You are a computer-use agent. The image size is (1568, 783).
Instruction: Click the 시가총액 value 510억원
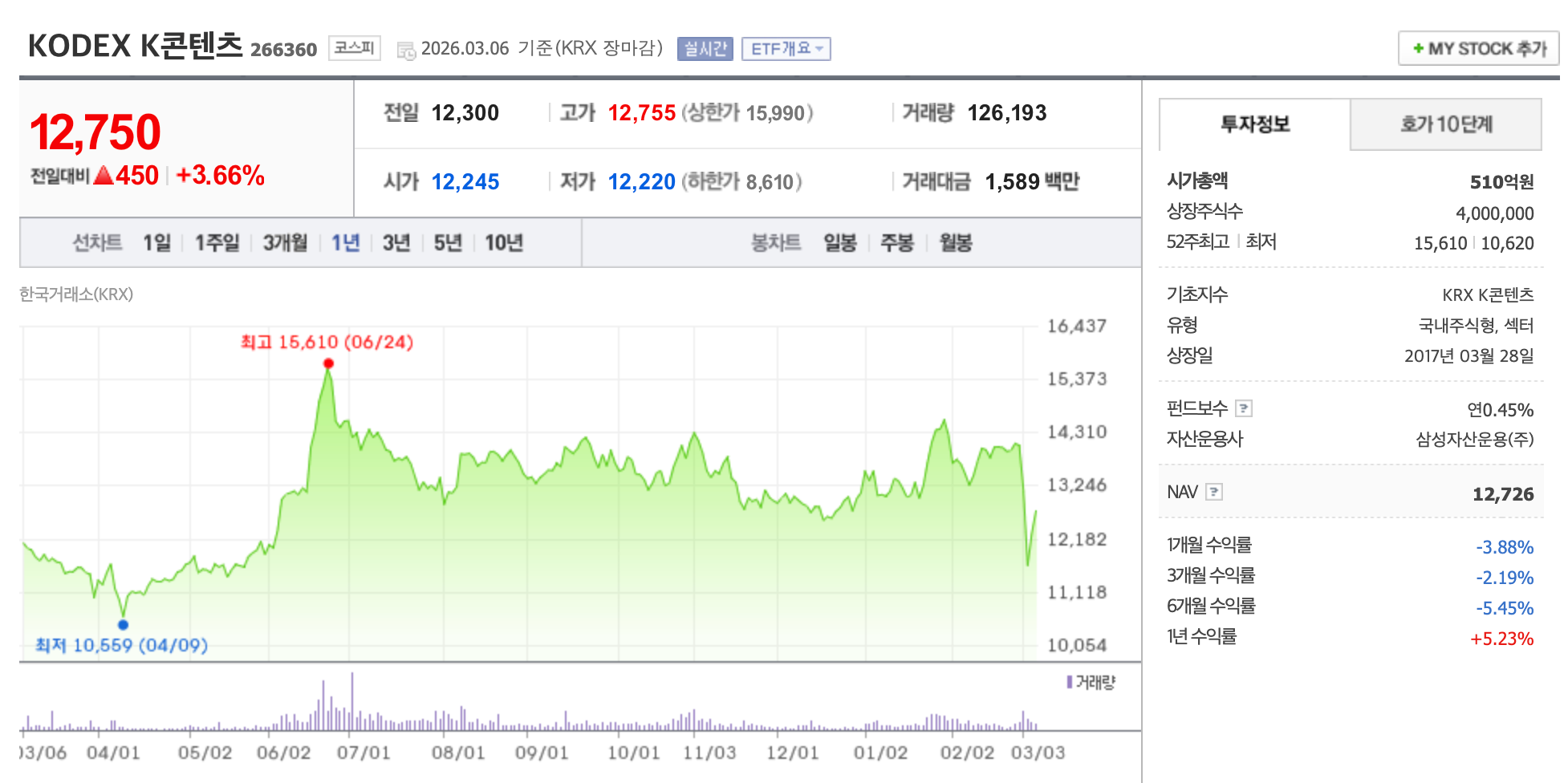click(x=1501, y=182)
